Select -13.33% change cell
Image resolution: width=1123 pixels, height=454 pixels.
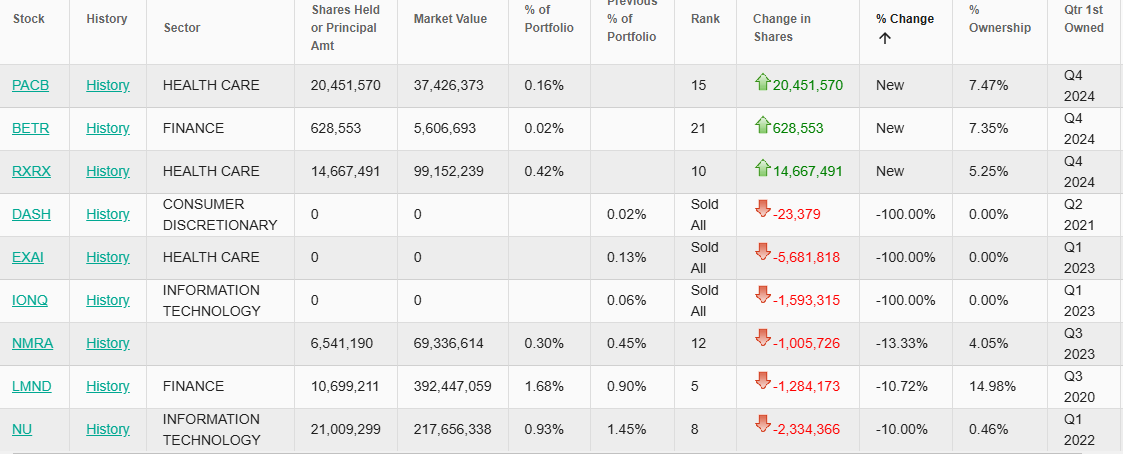pyautogui.click(x=901, y=343)
